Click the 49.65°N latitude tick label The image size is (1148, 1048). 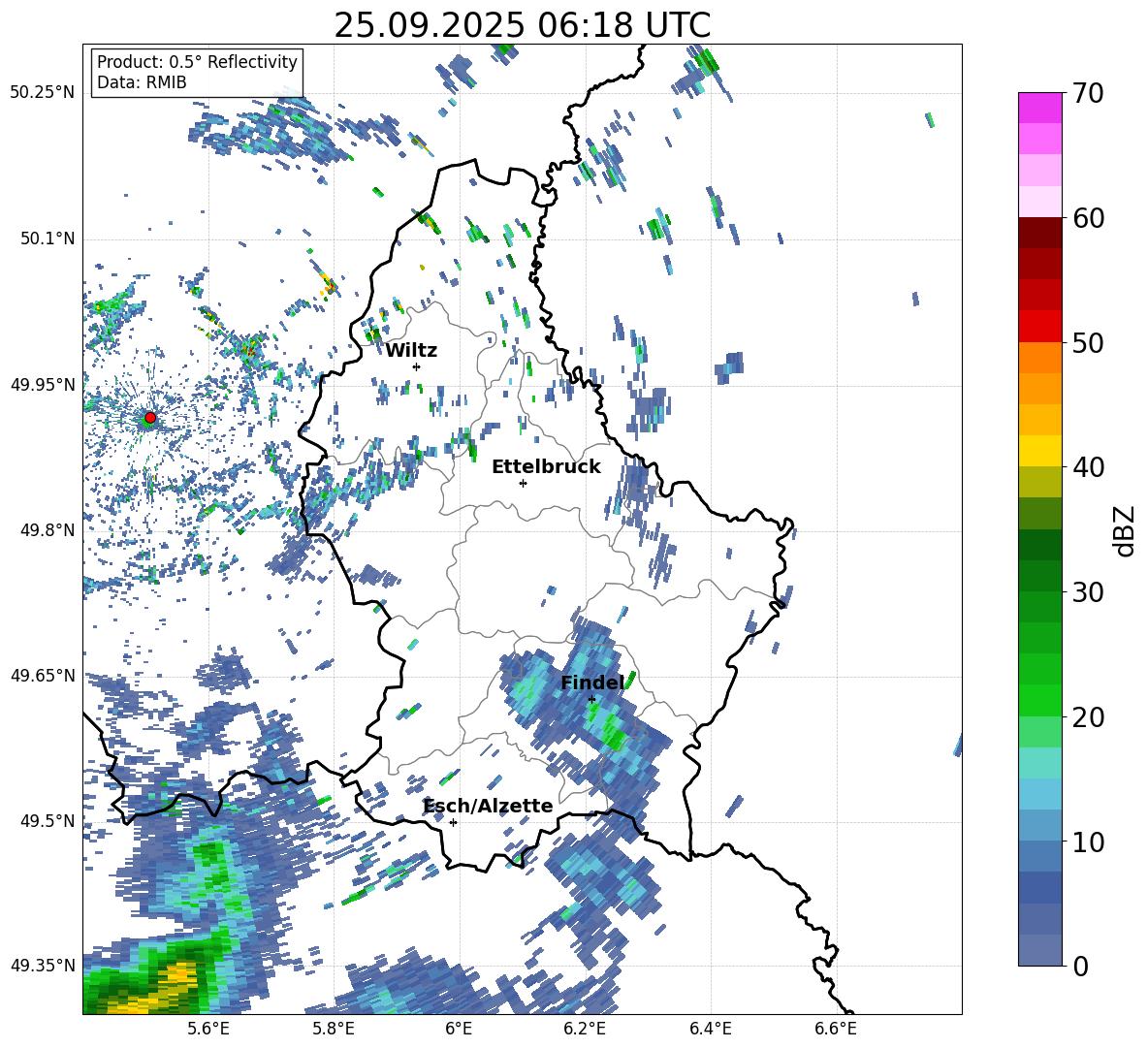tap(43, 676)
